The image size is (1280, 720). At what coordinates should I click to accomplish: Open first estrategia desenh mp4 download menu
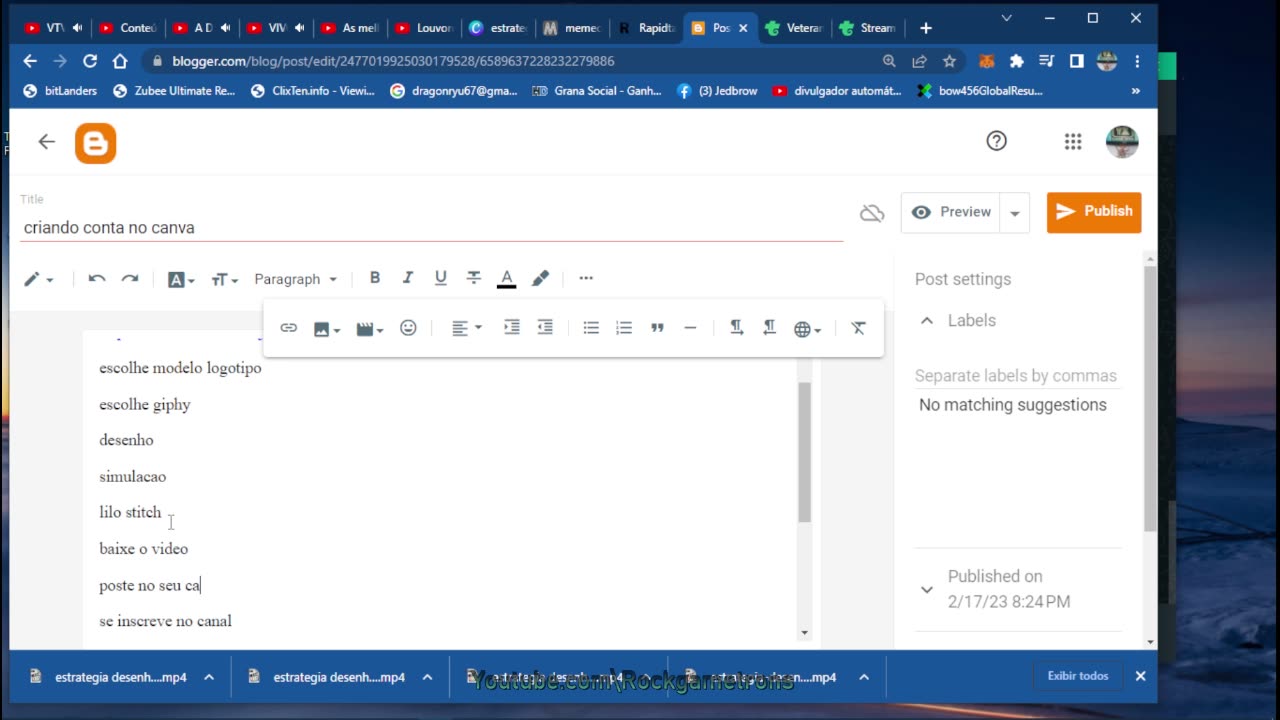209,677
